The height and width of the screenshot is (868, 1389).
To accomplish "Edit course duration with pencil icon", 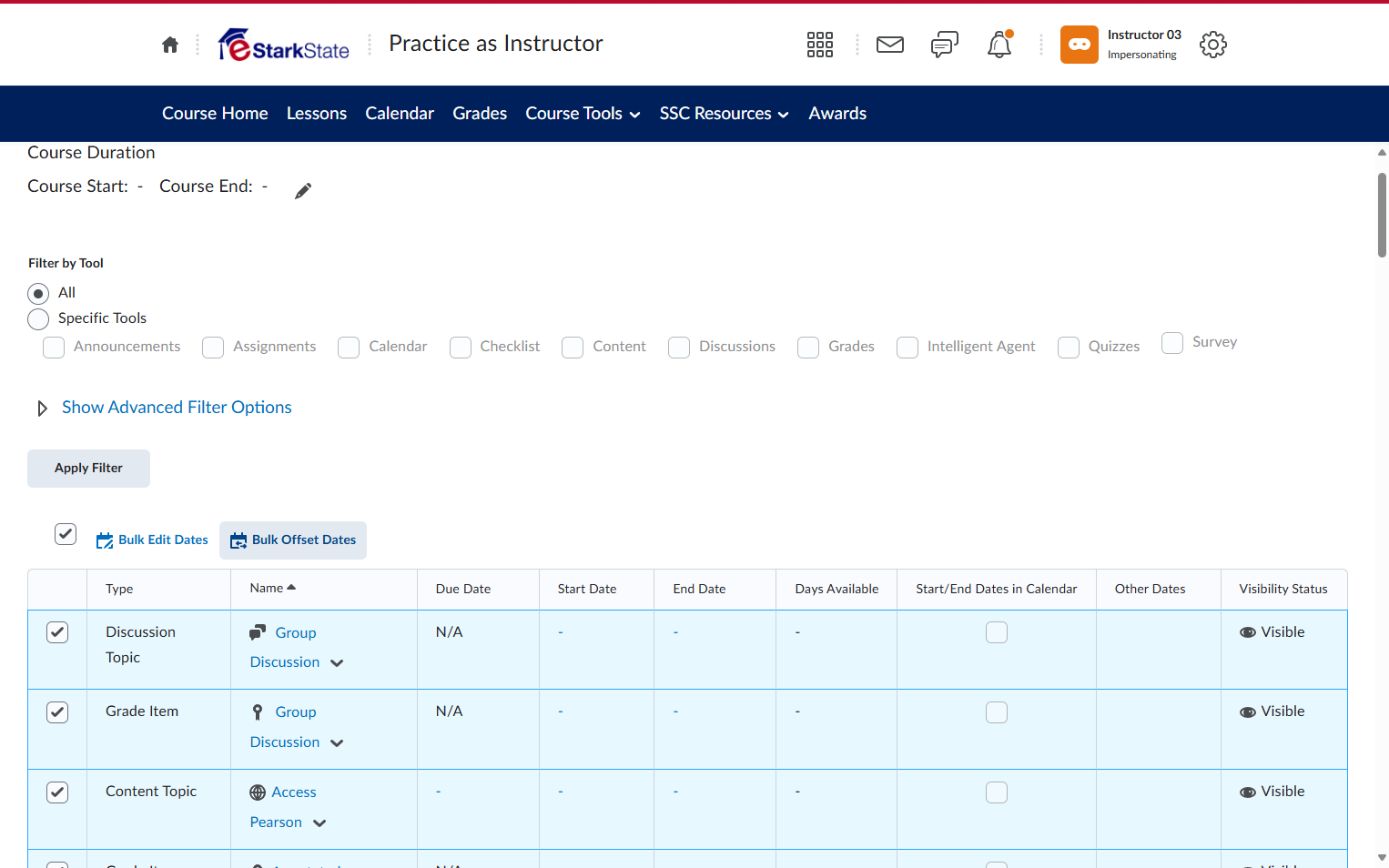I will [x=303, y=190].
